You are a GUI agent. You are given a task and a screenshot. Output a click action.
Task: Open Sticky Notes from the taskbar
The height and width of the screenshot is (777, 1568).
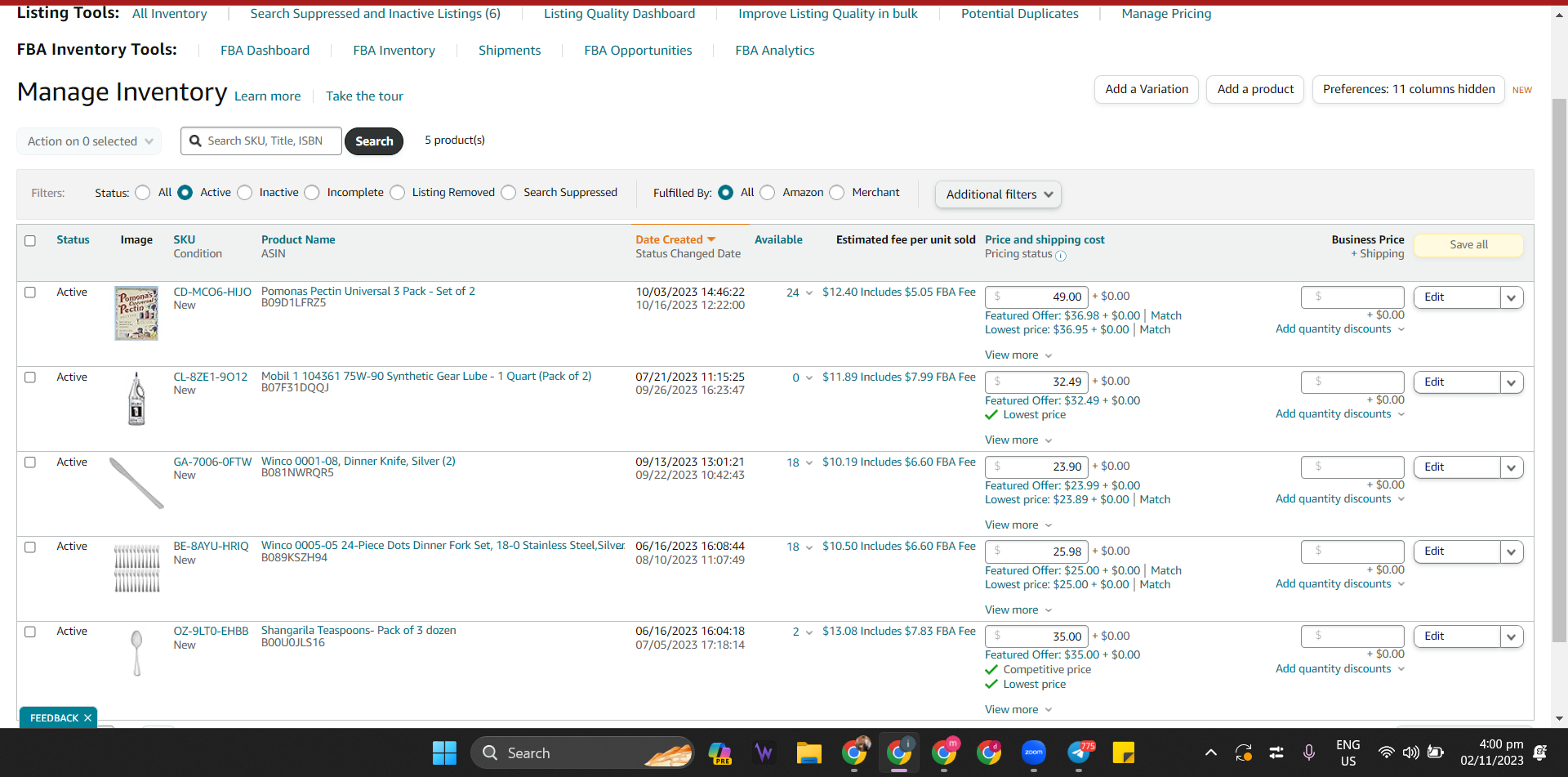pyautogui.click(x=1124, y=752)
